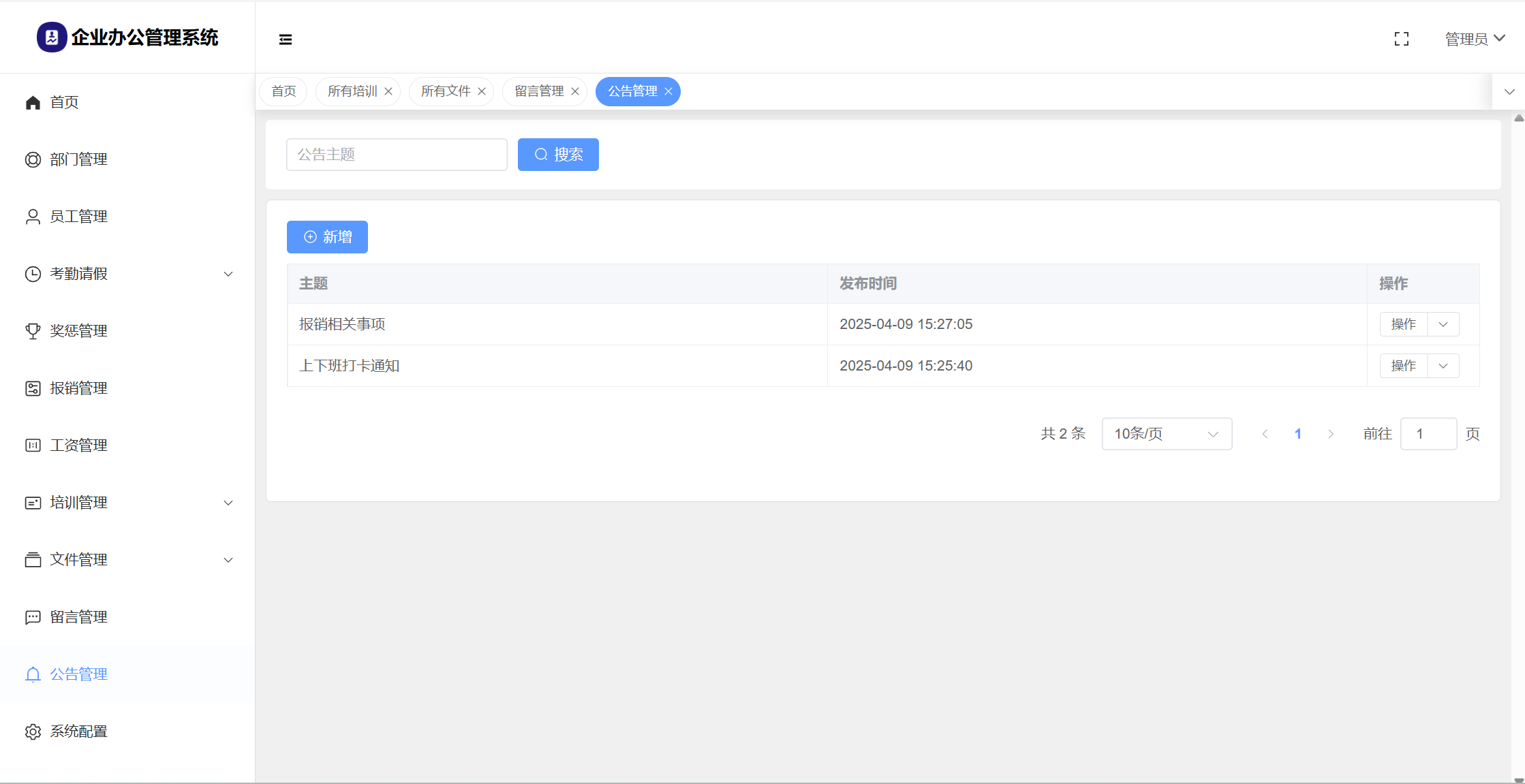Open the 10条/页 page size dropdown
1525x784 pixels.
click(x=1166, y=434)
